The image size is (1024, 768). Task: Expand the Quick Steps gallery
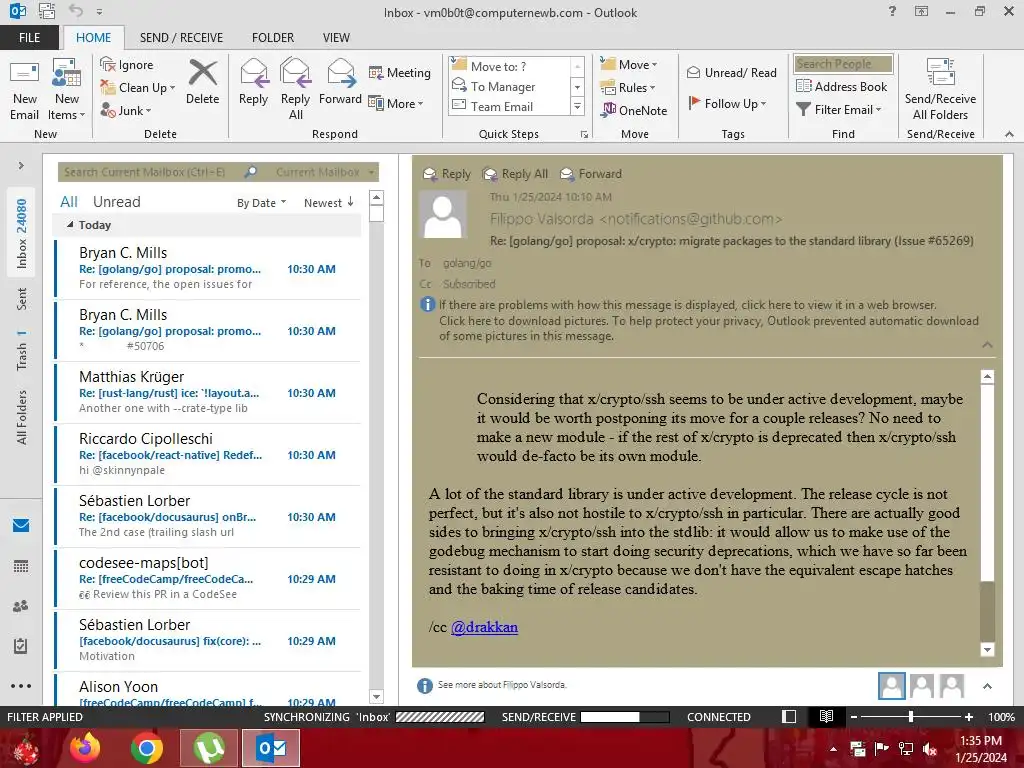[577, 106]
